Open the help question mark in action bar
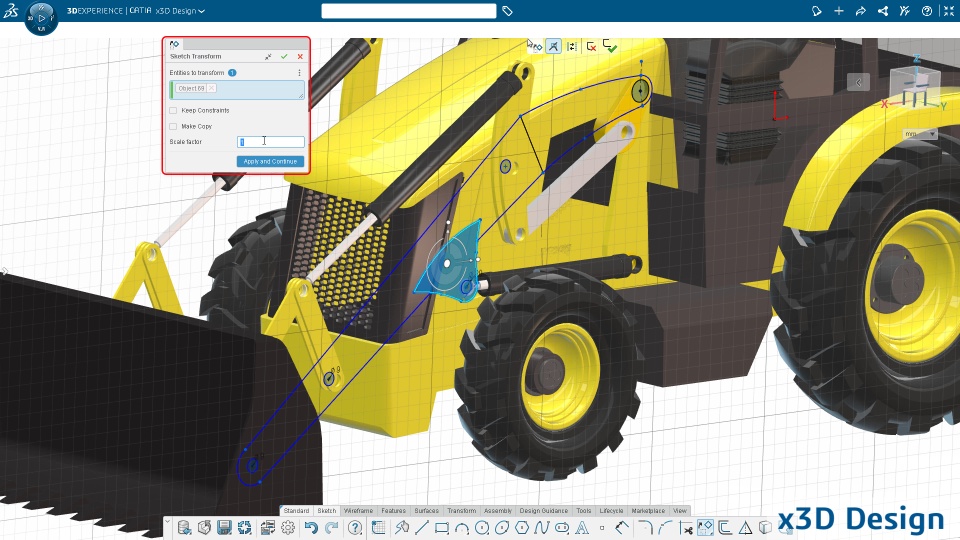Screen dimensions: 960x540 click(355, 528)
